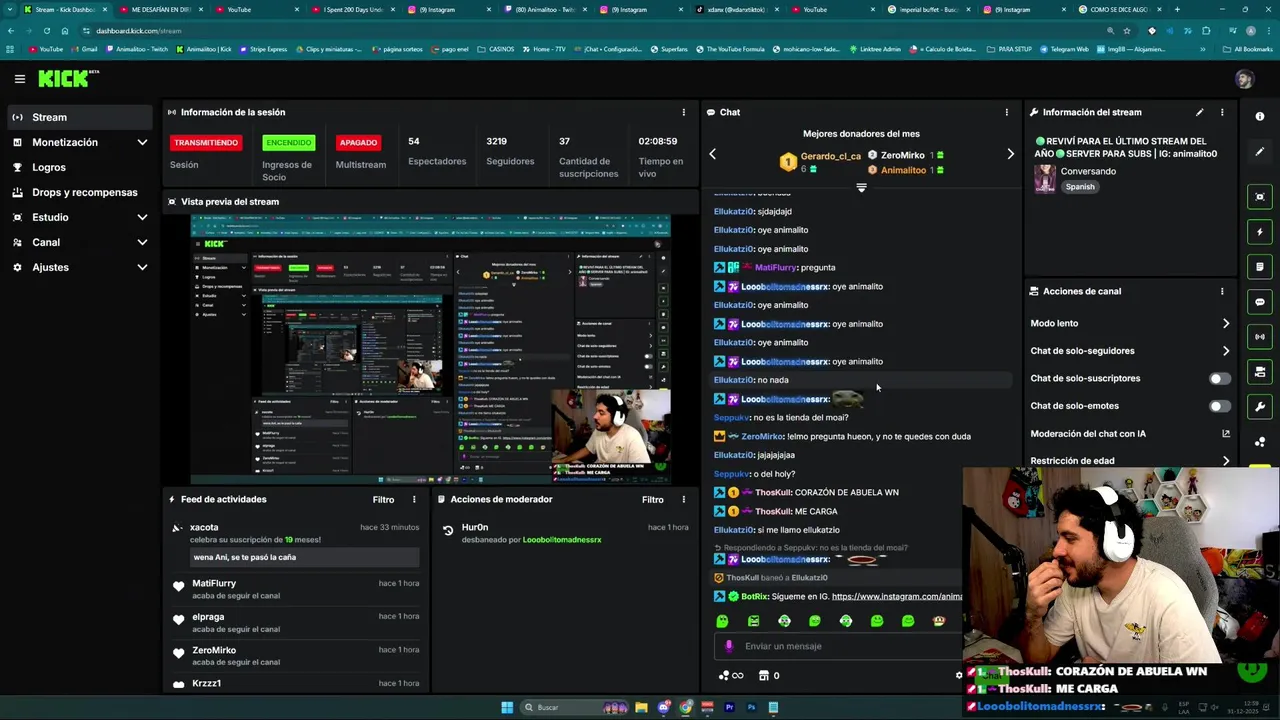1280x720 pixels.
Task: Open the Acciones de canal three-dot menu
Action: 1222,291
